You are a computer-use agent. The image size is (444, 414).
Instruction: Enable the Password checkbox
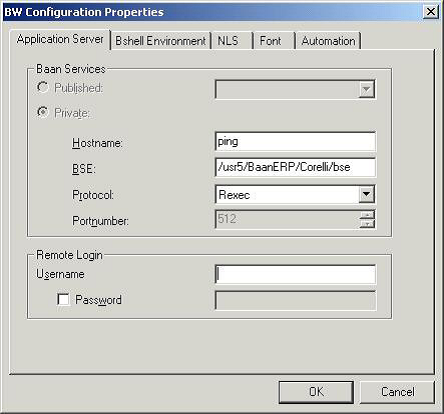pyautogui.click(x=63, y=299)
